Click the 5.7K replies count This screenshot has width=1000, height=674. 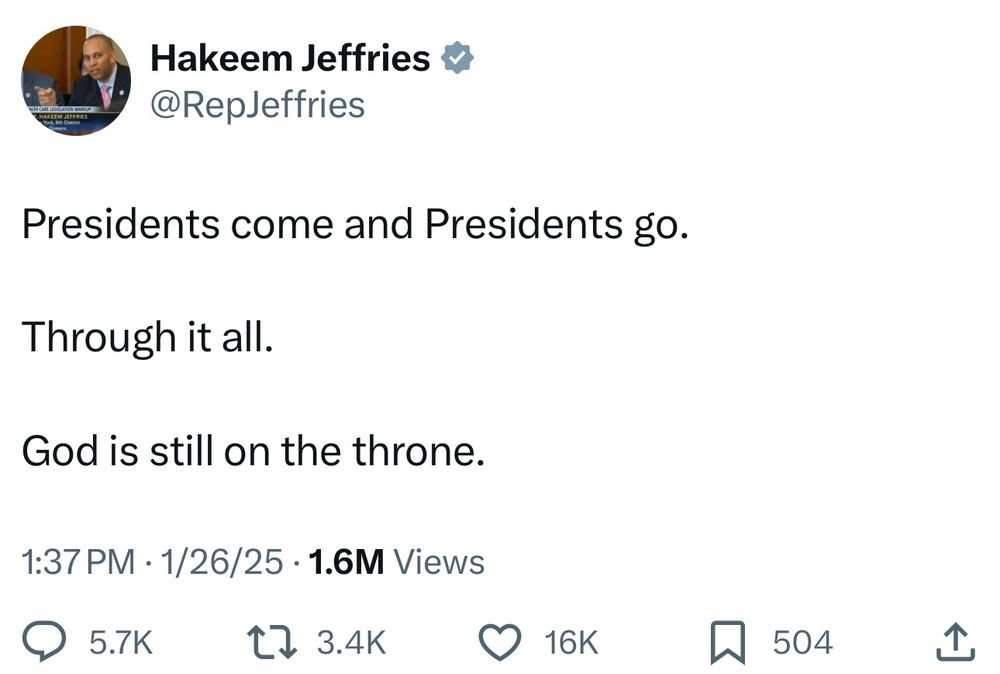[122, 642]
